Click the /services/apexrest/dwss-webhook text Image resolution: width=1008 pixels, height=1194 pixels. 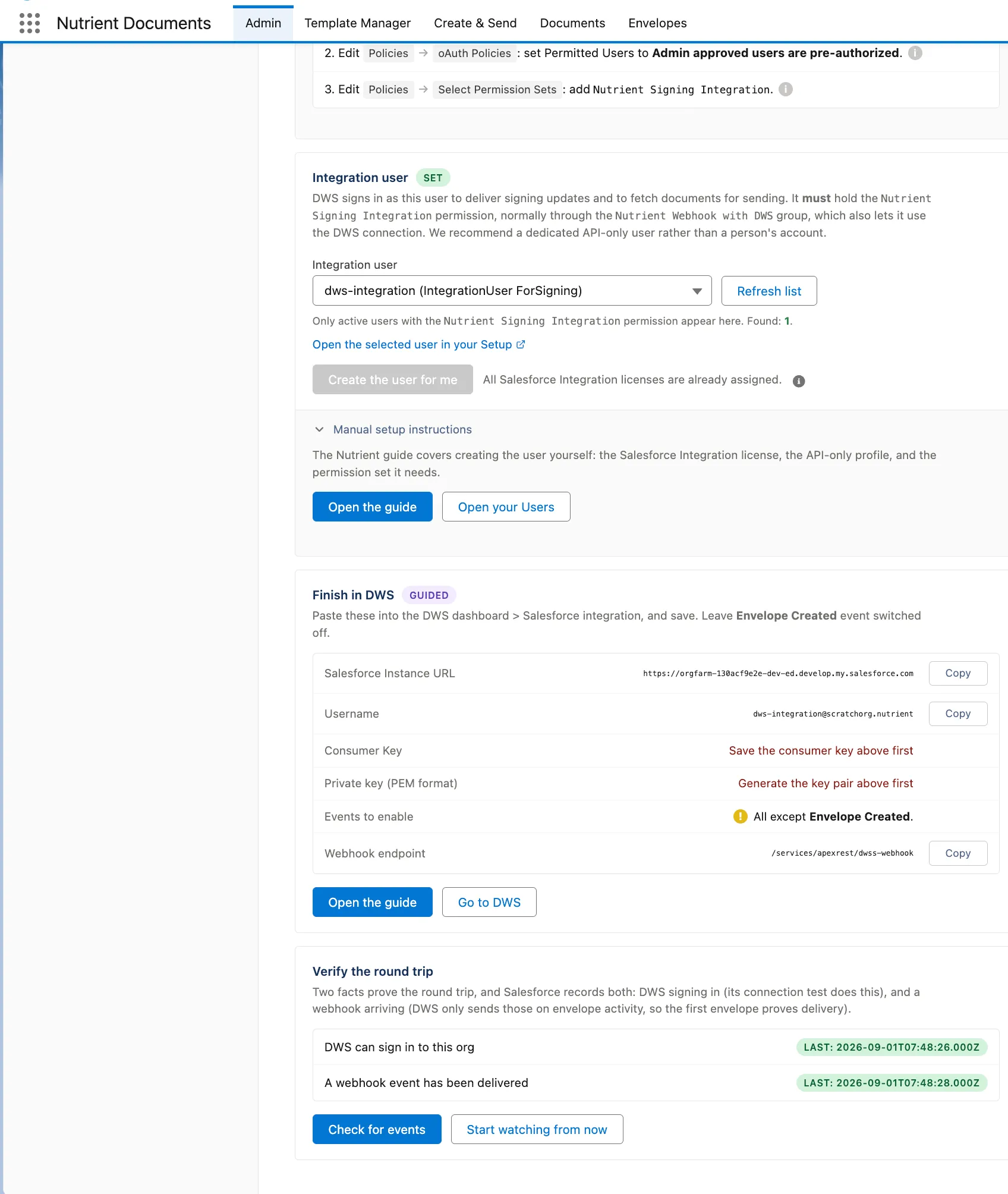click(x=842, y=853)
